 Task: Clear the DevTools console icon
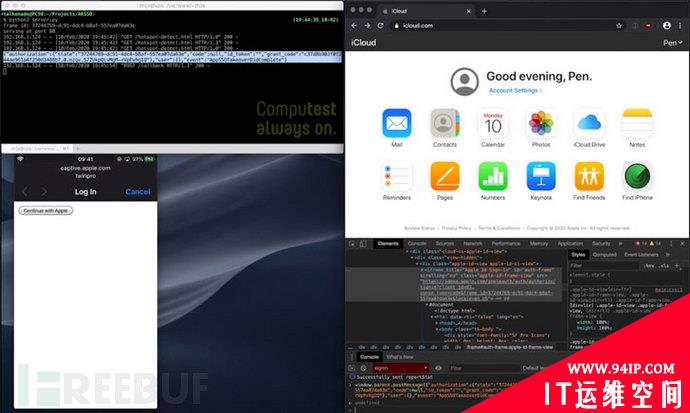[363, 368]
